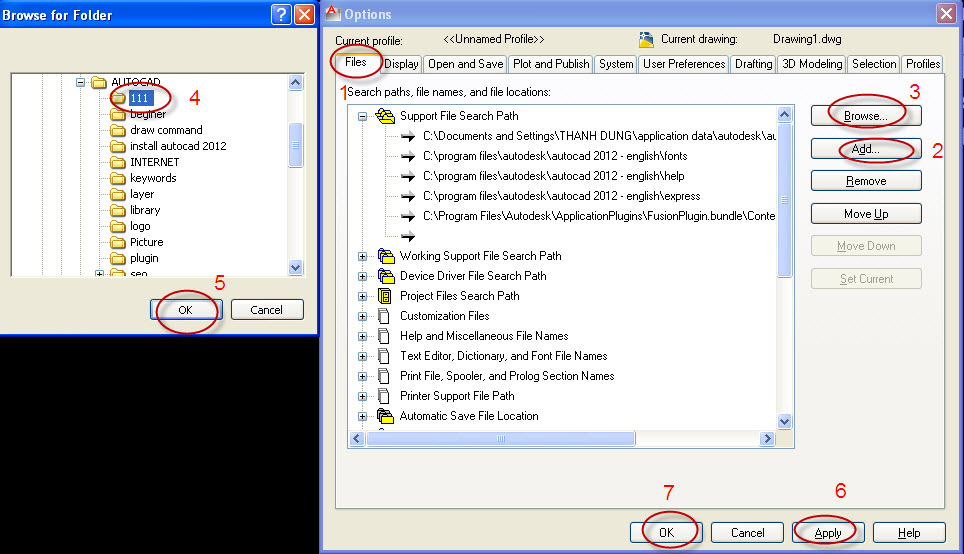964x554 pixels.
Task: Open the 3D Modeling tab
Action: click(x=812, y=64)
